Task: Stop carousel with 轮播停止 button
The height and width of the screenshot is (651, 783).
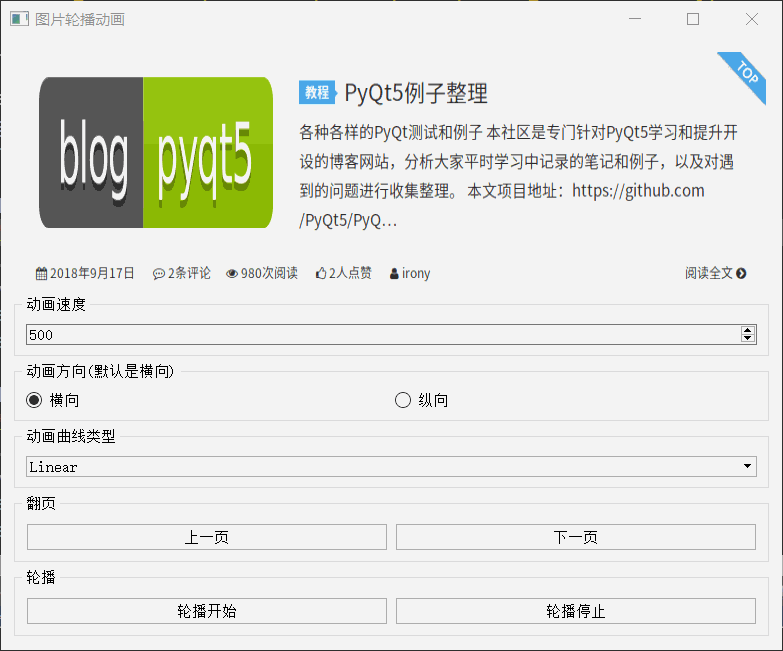Action: [576, 611]
